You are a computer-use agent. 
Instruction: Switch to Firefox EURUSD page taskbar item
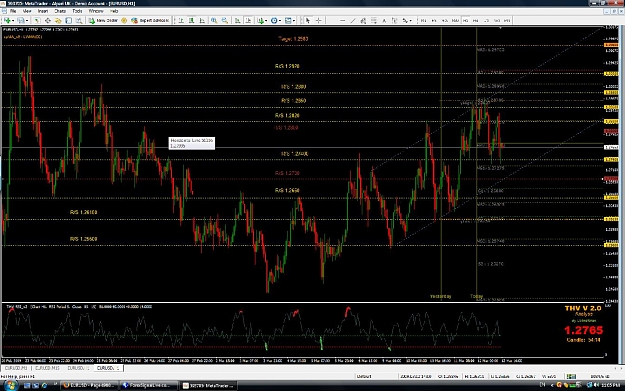coord(90,385)
